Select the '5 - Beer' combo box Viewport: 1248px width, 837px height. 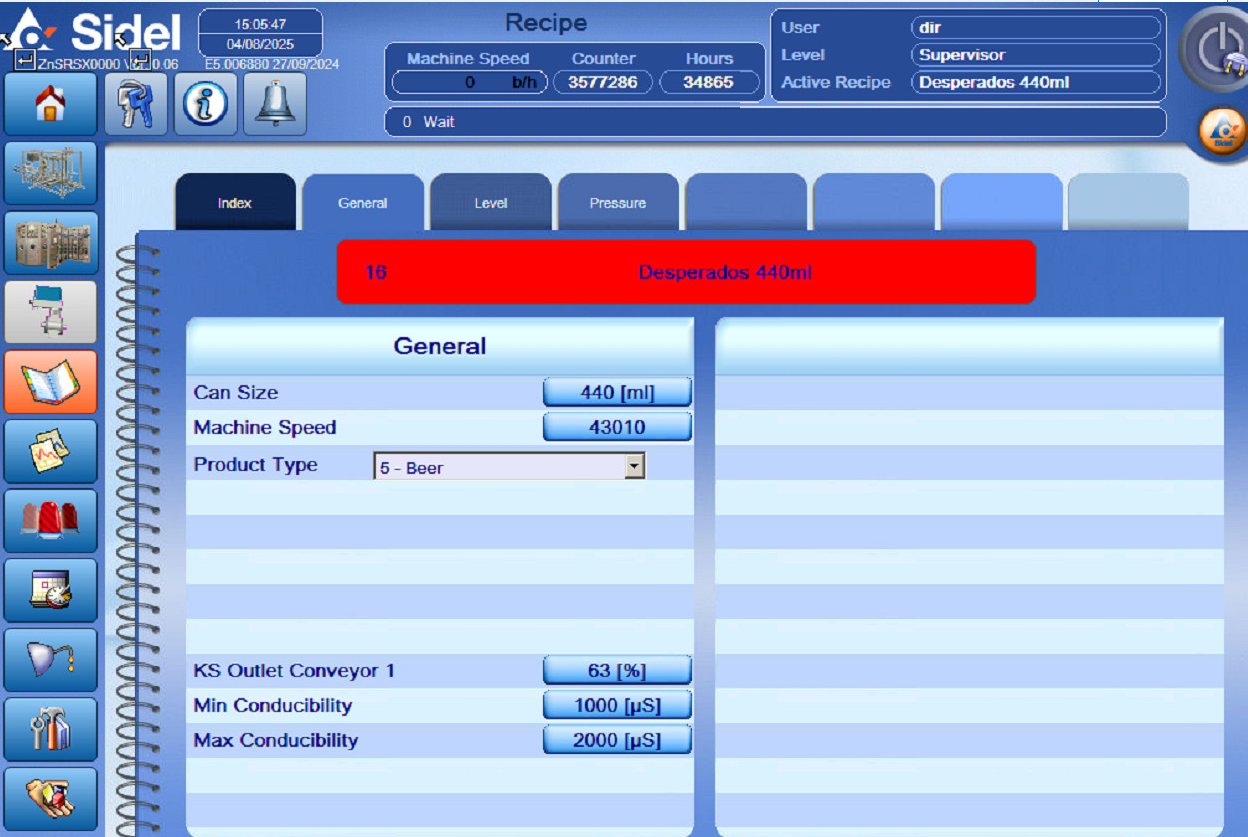coord(509,467)
